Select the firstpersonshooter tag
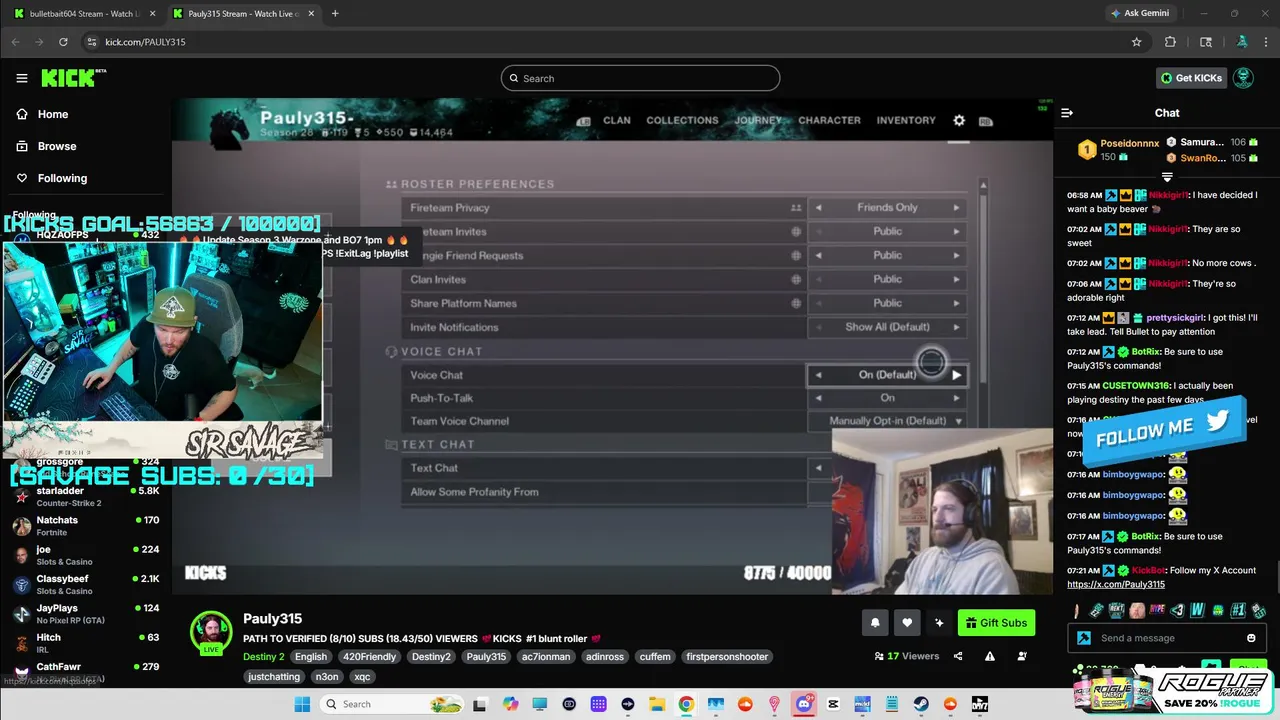This screenshot has height=720, width=1280. [727, 657]
